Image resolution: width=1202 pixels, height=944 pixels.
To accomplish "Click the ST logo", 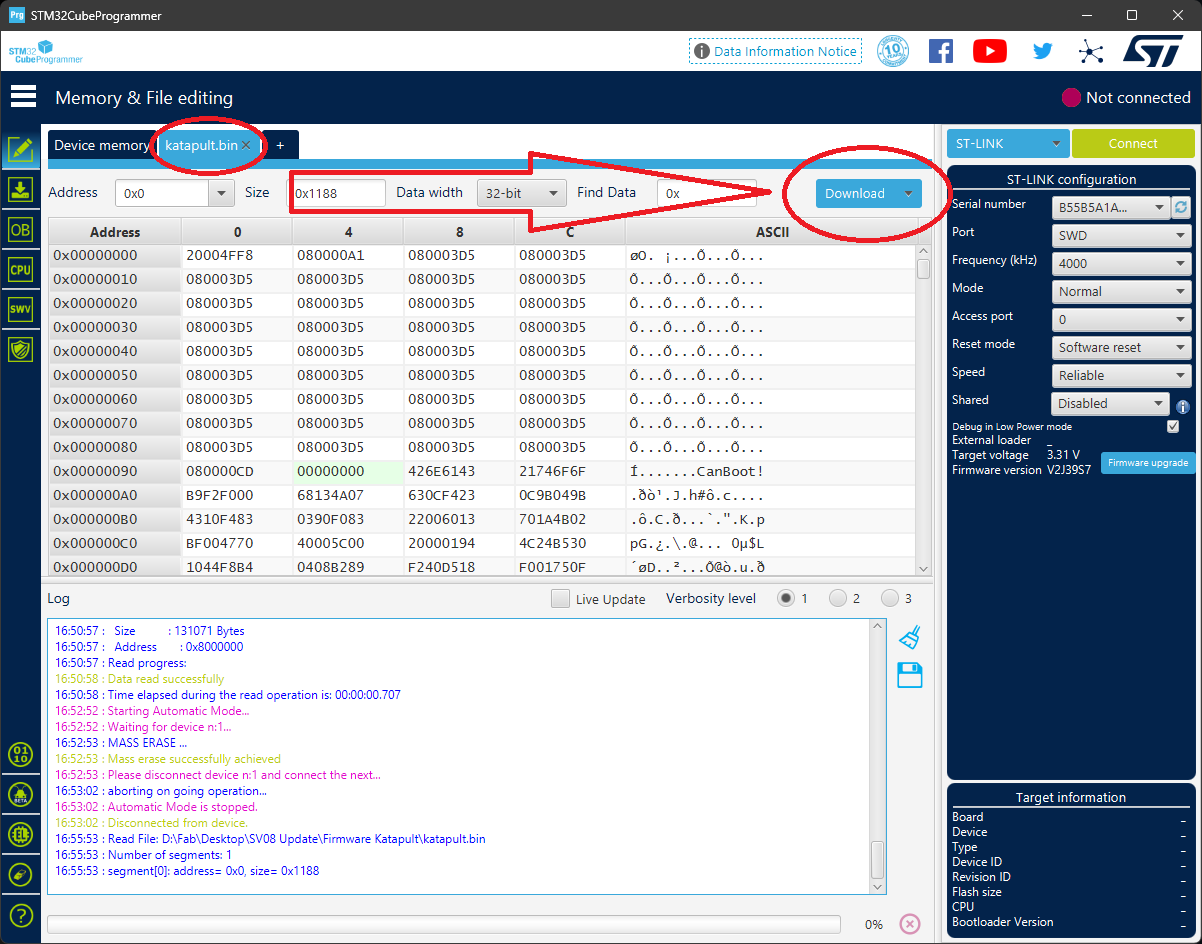I will coord(1154,51).
